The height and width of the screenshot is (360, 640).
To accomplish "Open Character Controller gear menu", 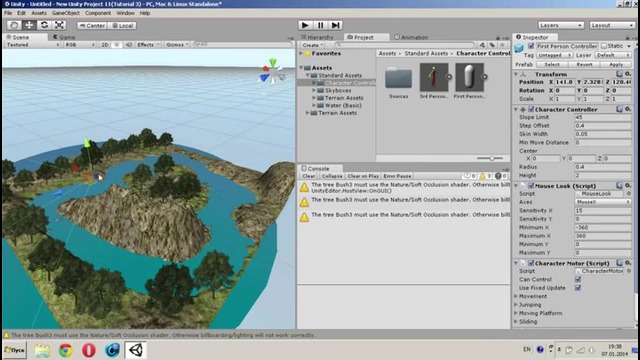I will pos(628,109).
